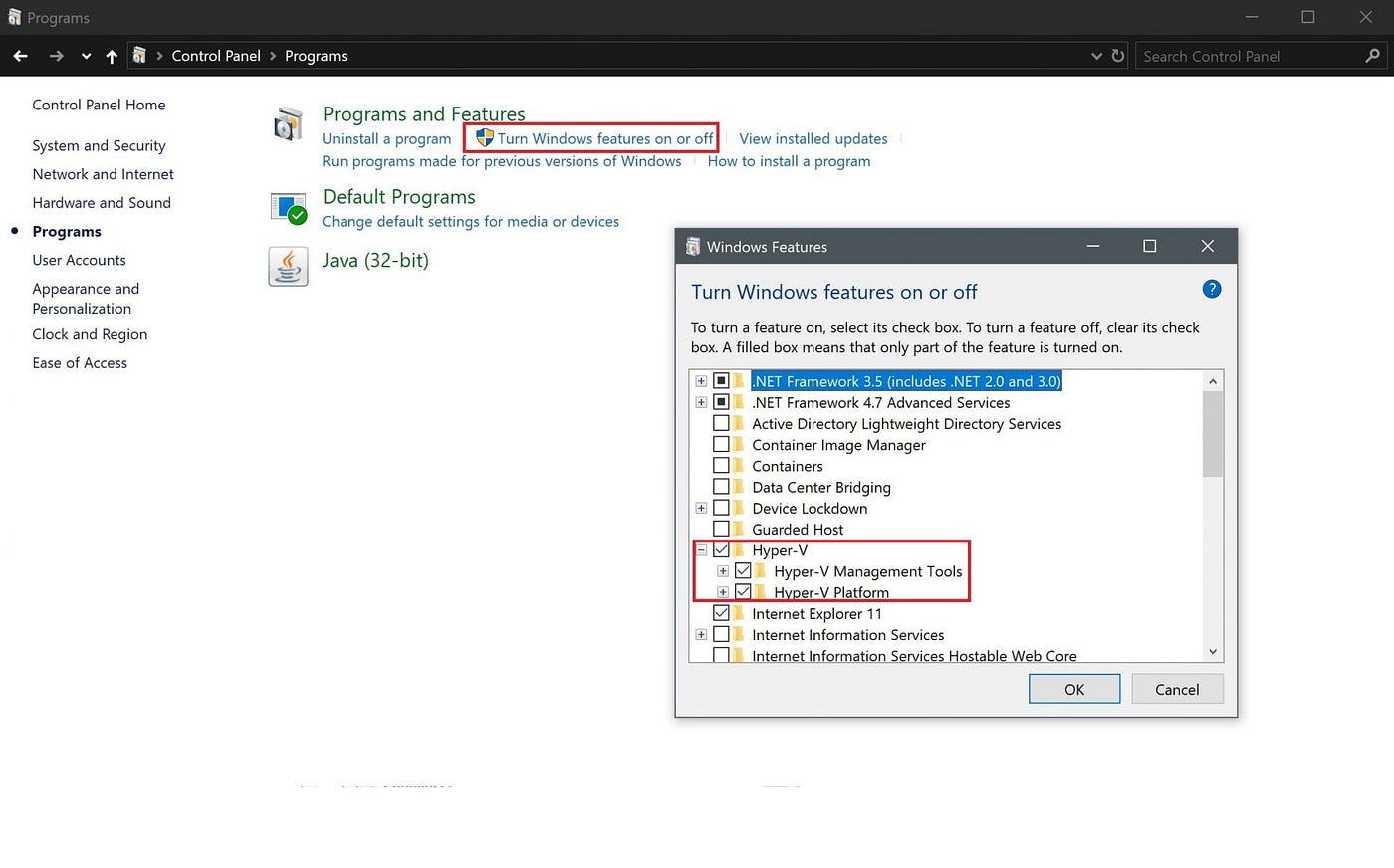Go up one level arrow
Viewport: 1394px width, 868px height.
(112, 56)
